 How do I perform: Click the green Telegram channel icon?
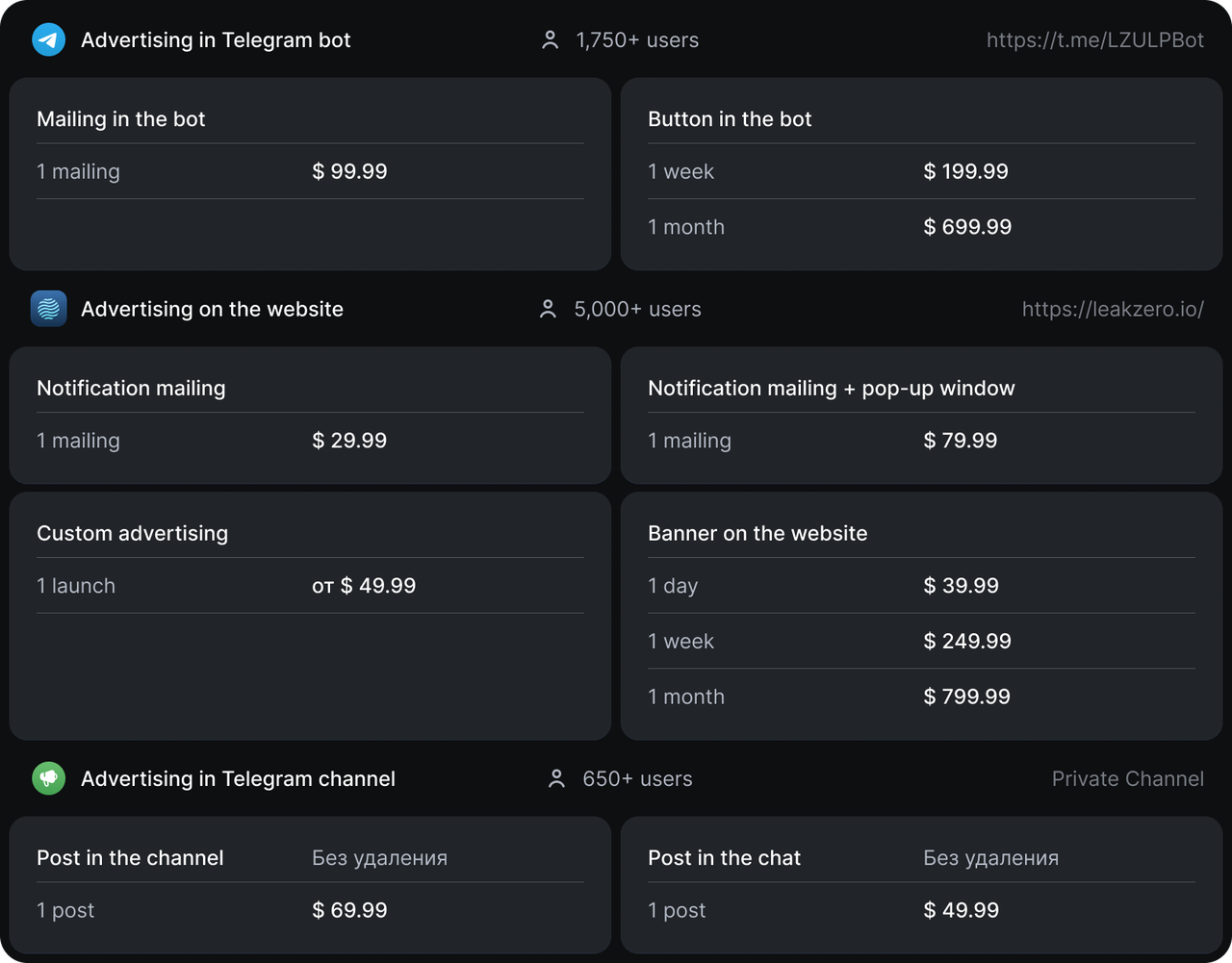(49, 778)
